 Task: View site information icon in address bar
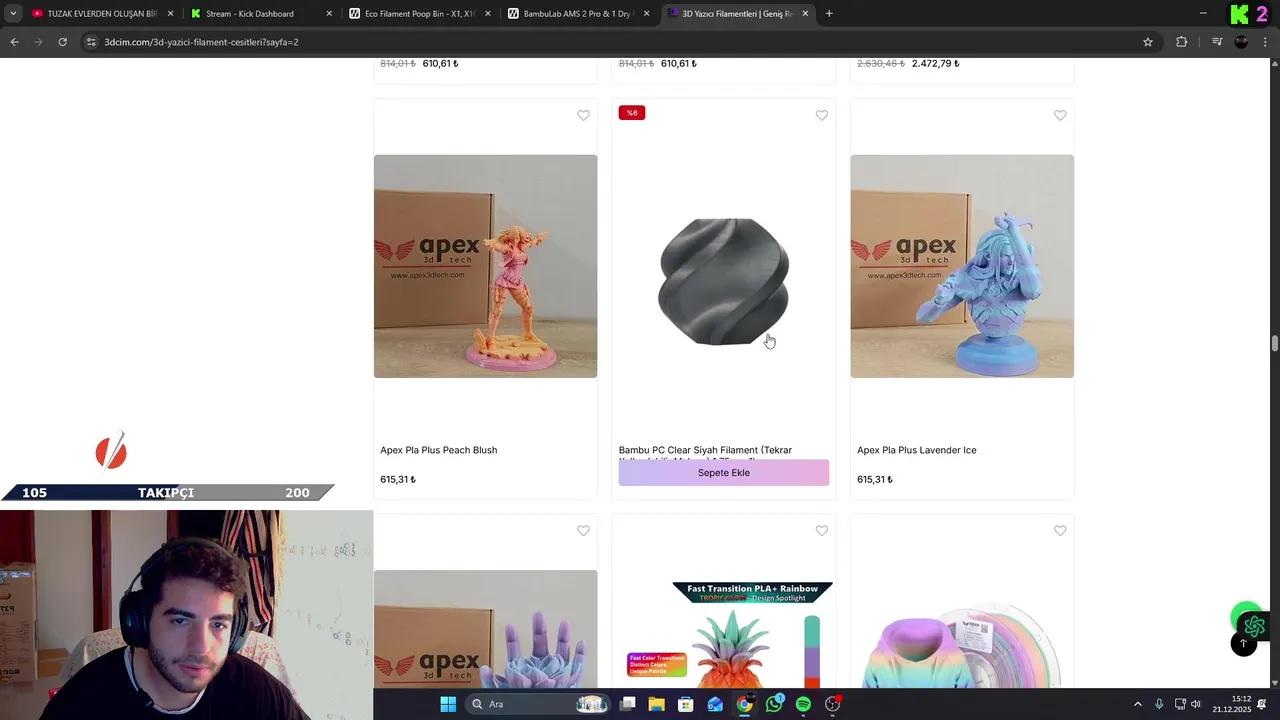pos(91,42)
